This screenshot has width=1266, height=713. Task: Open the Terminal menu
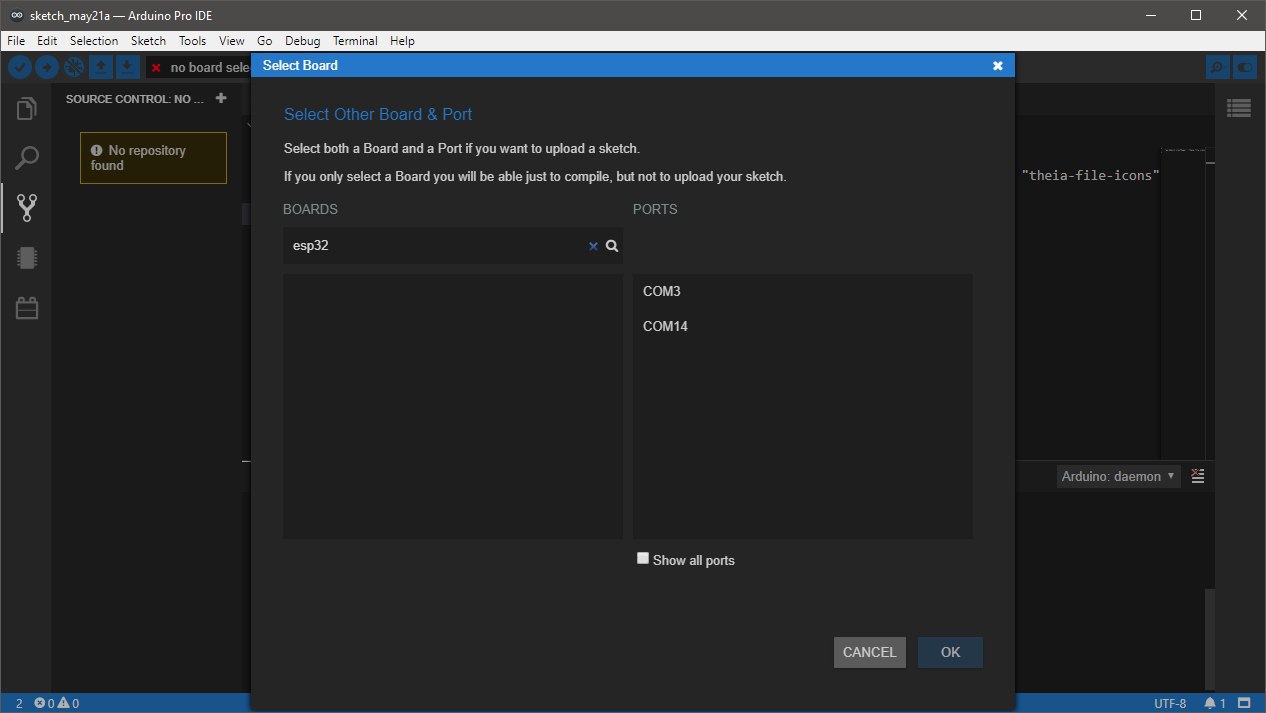tap(355, 41)
